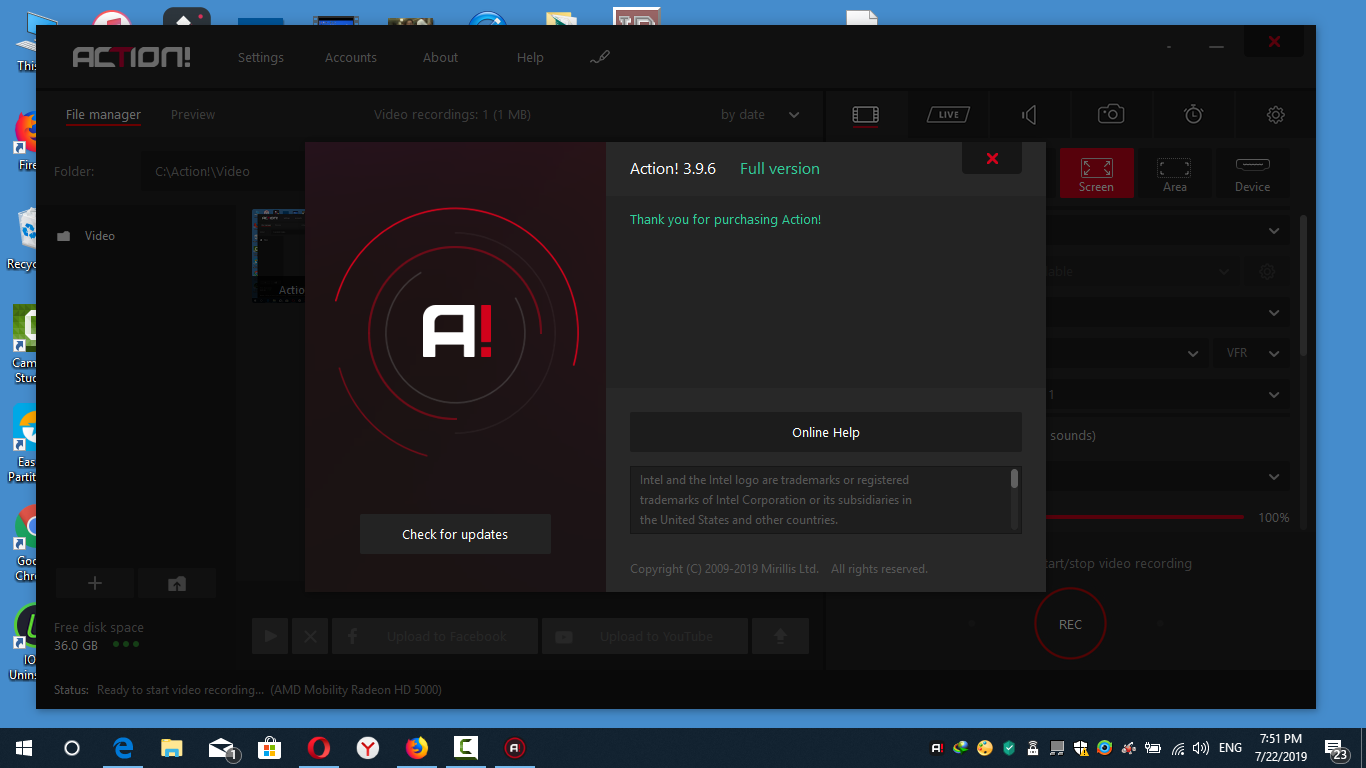Viewport: 1366px width, 768px height.
Task: Play the selected recording
Action: point(270,636)
